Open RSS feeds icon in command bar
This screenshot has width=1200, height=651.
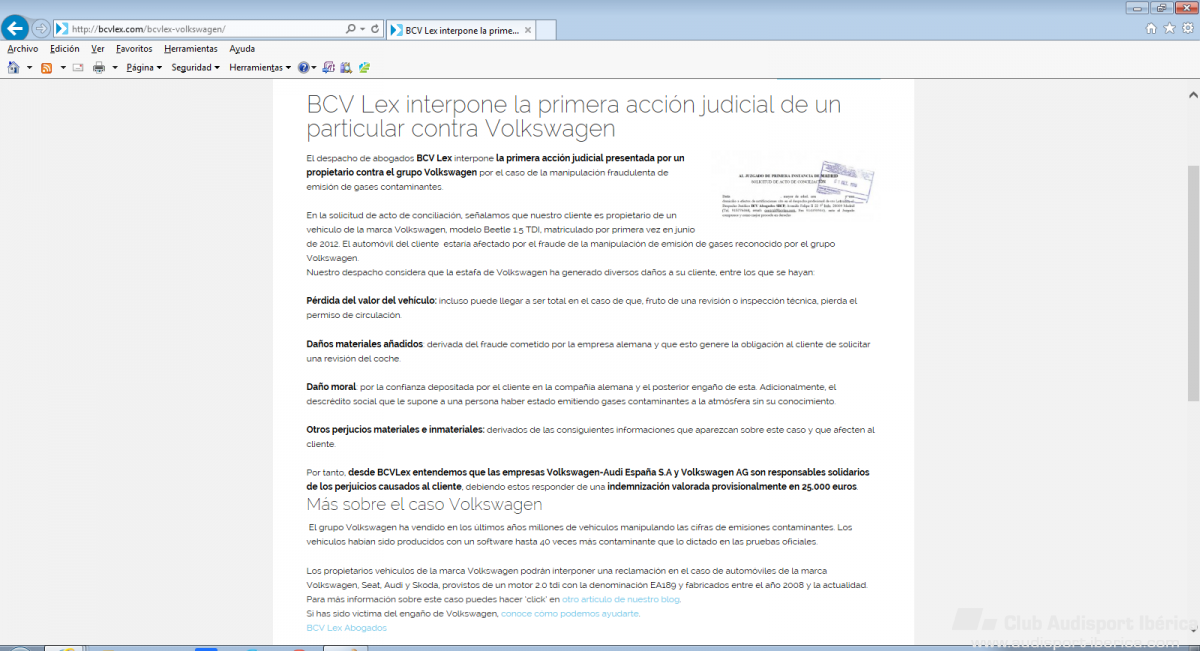(x=46, y=68)
